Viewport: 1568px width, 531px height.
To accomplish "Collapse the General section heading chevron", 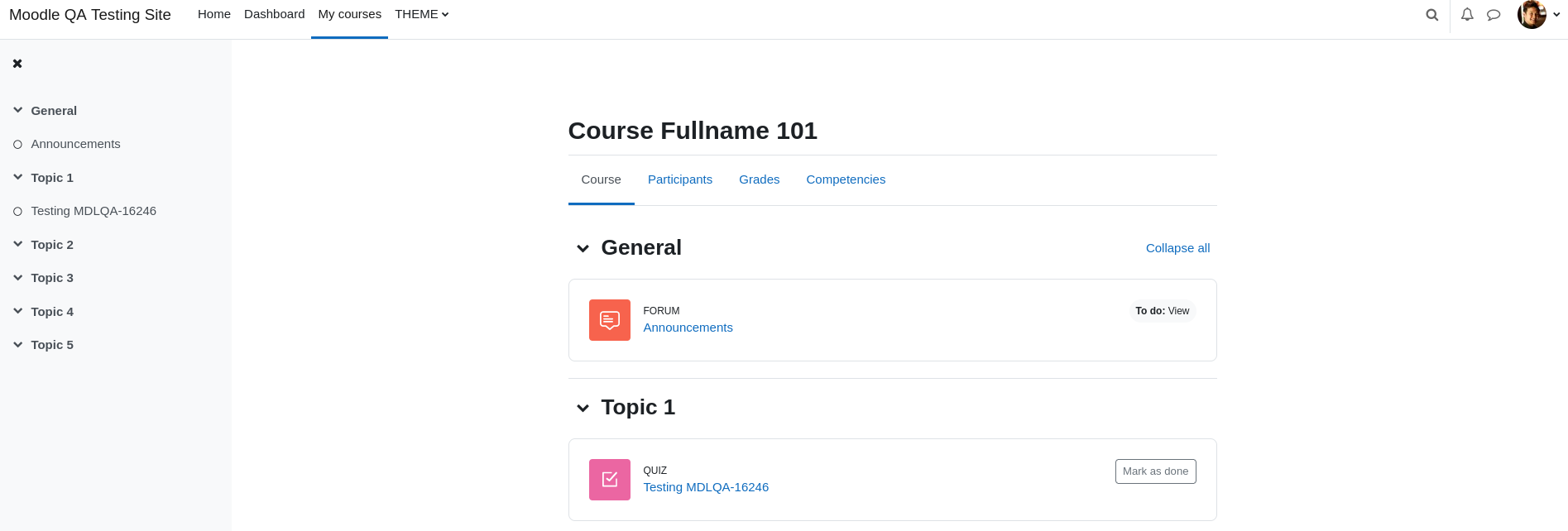I will click(583, 248).
